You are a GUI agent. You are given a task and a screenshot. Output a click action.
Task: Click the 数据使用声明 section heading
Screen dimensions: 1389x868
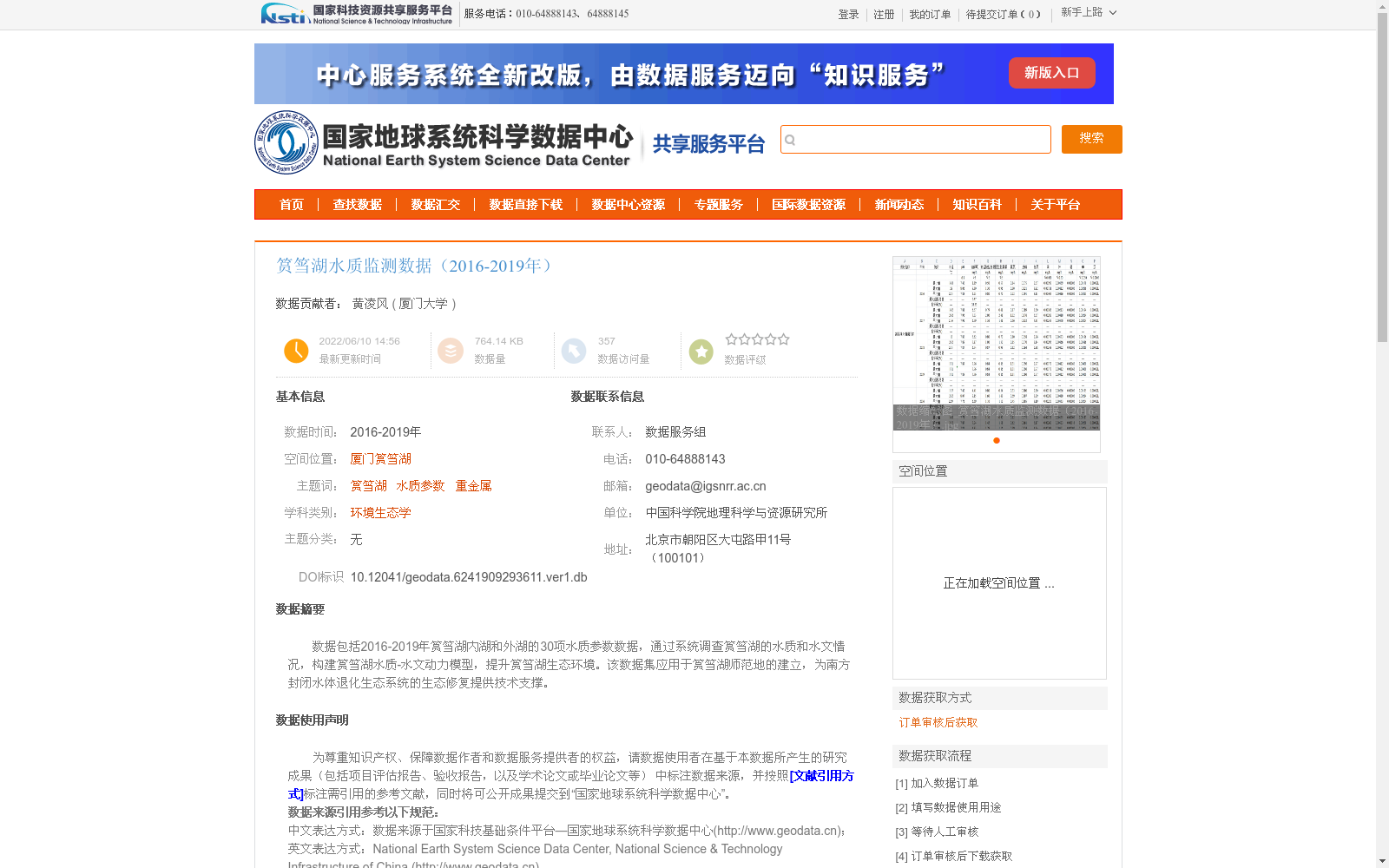pyautogui.click(x=313, y=720)
